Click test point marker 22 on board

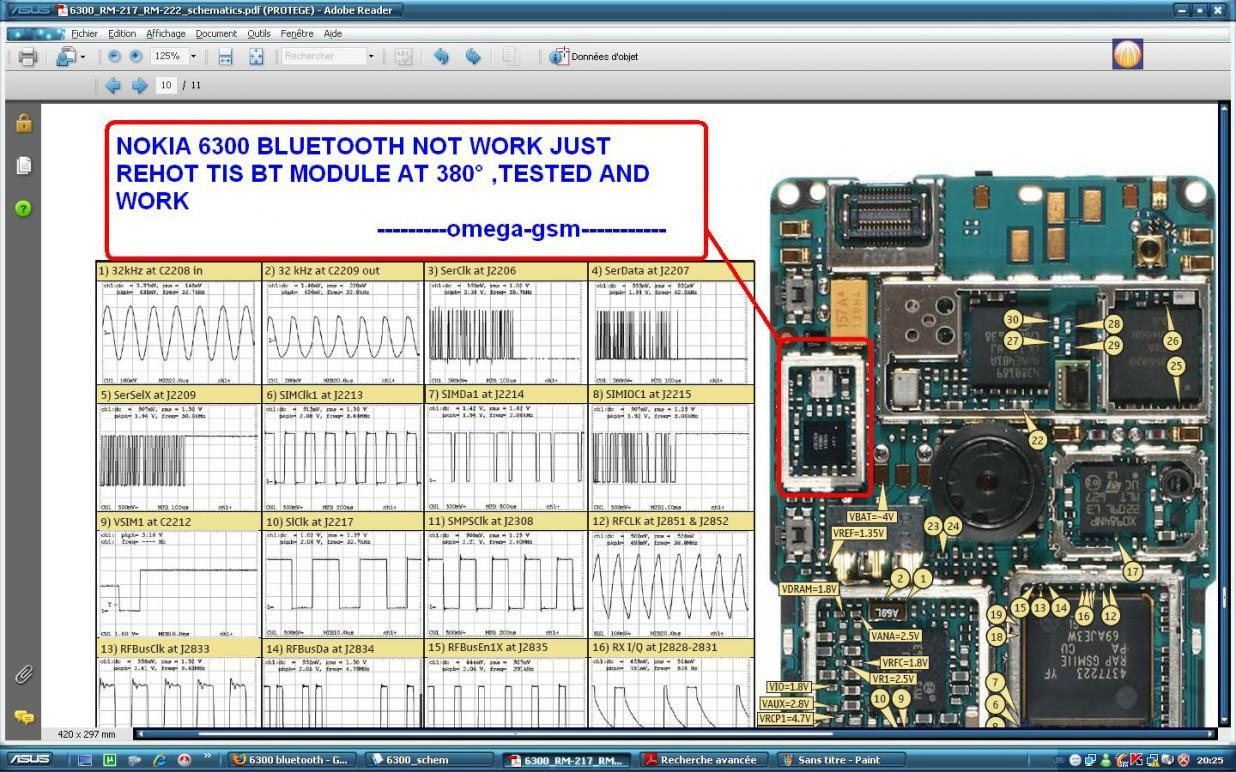tap(1037, 440)
